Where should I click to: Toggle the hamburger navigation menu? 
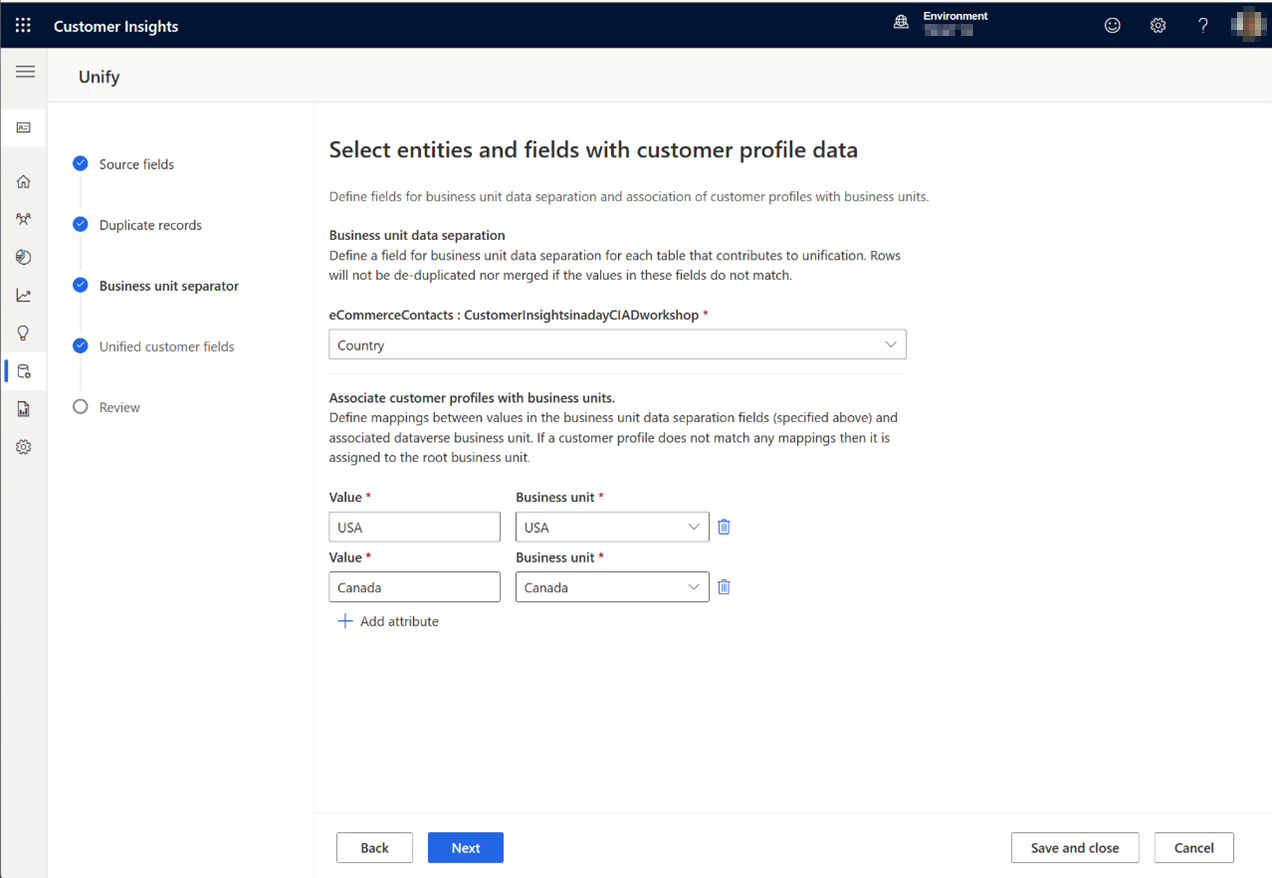[25, 72]
